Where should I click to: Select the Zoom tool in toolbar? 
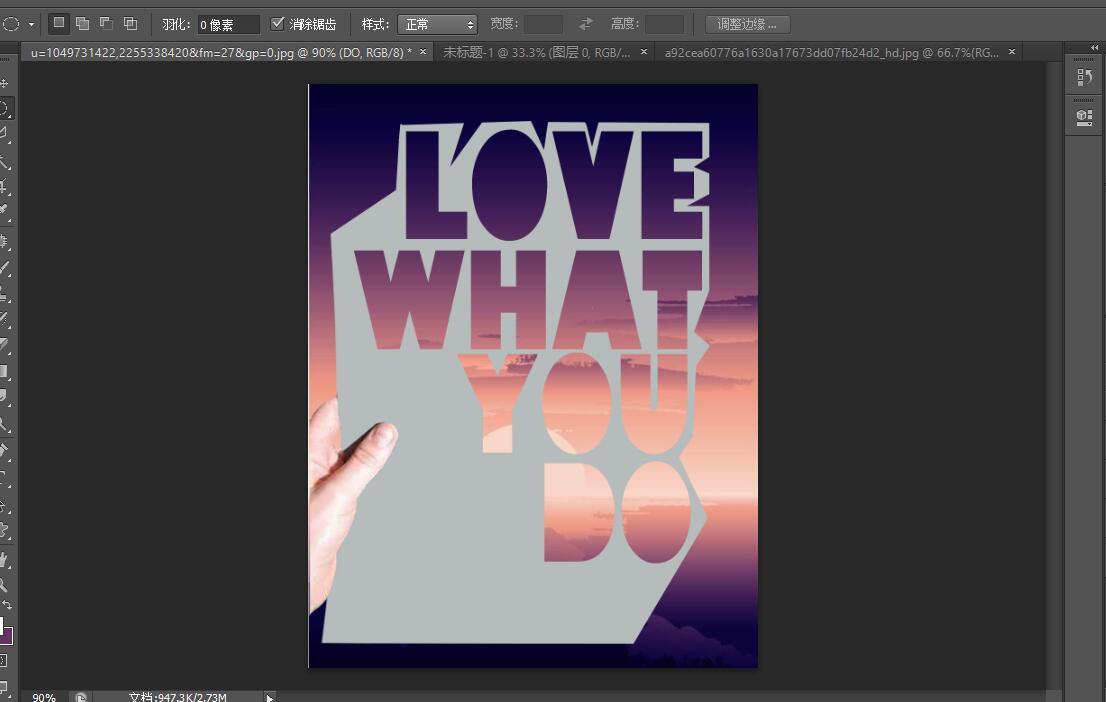click(x=4, y=584)
